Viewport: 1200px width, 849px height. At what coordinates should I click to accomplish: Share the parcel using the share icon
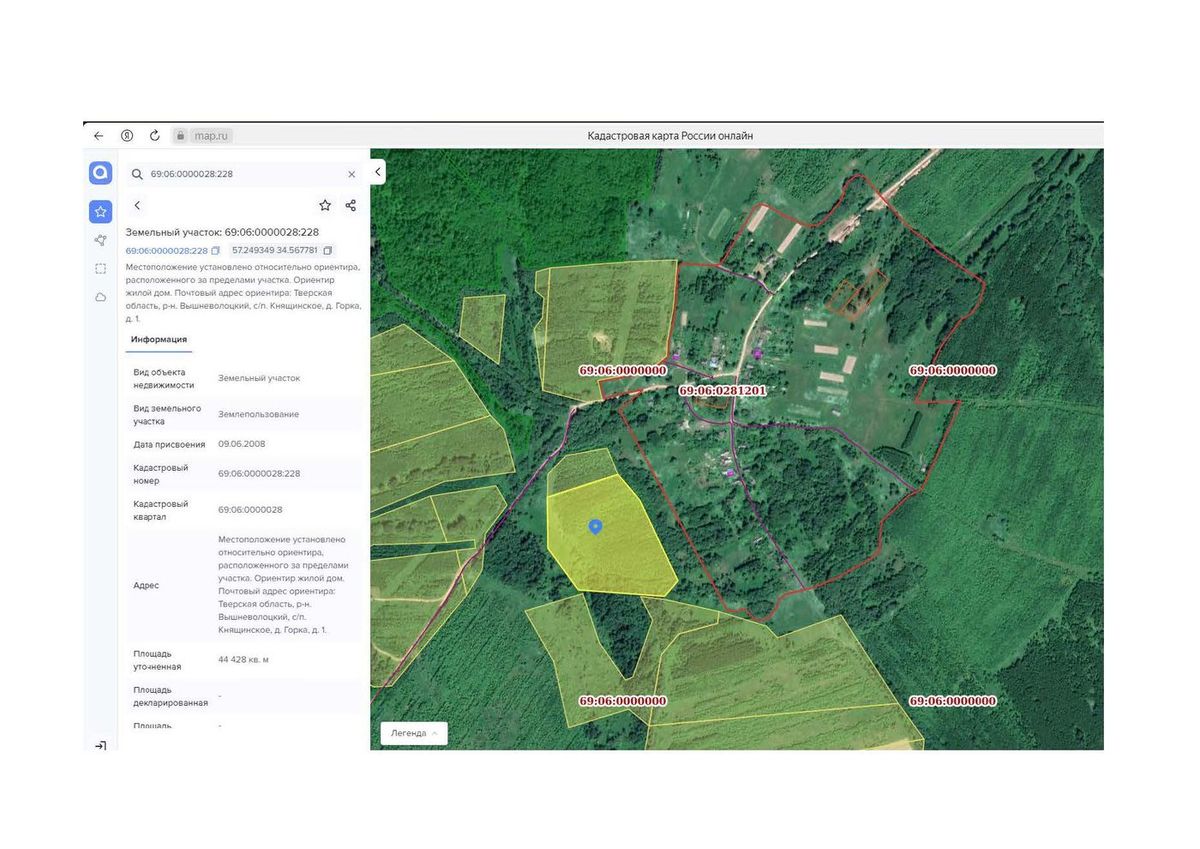coord(351,205)
